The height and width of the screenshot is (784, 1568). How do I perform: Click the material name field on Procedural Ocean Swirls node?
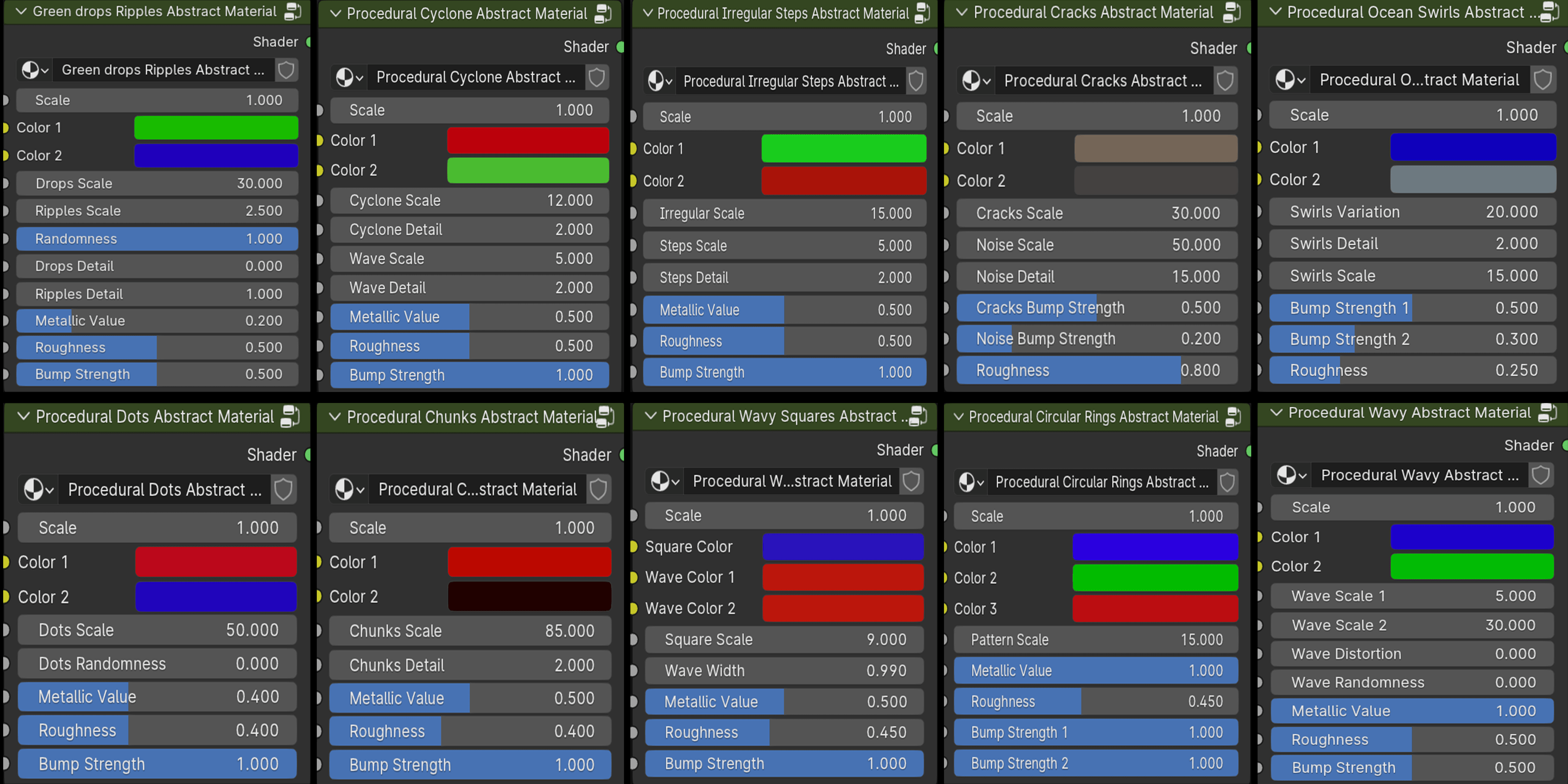1419,80
